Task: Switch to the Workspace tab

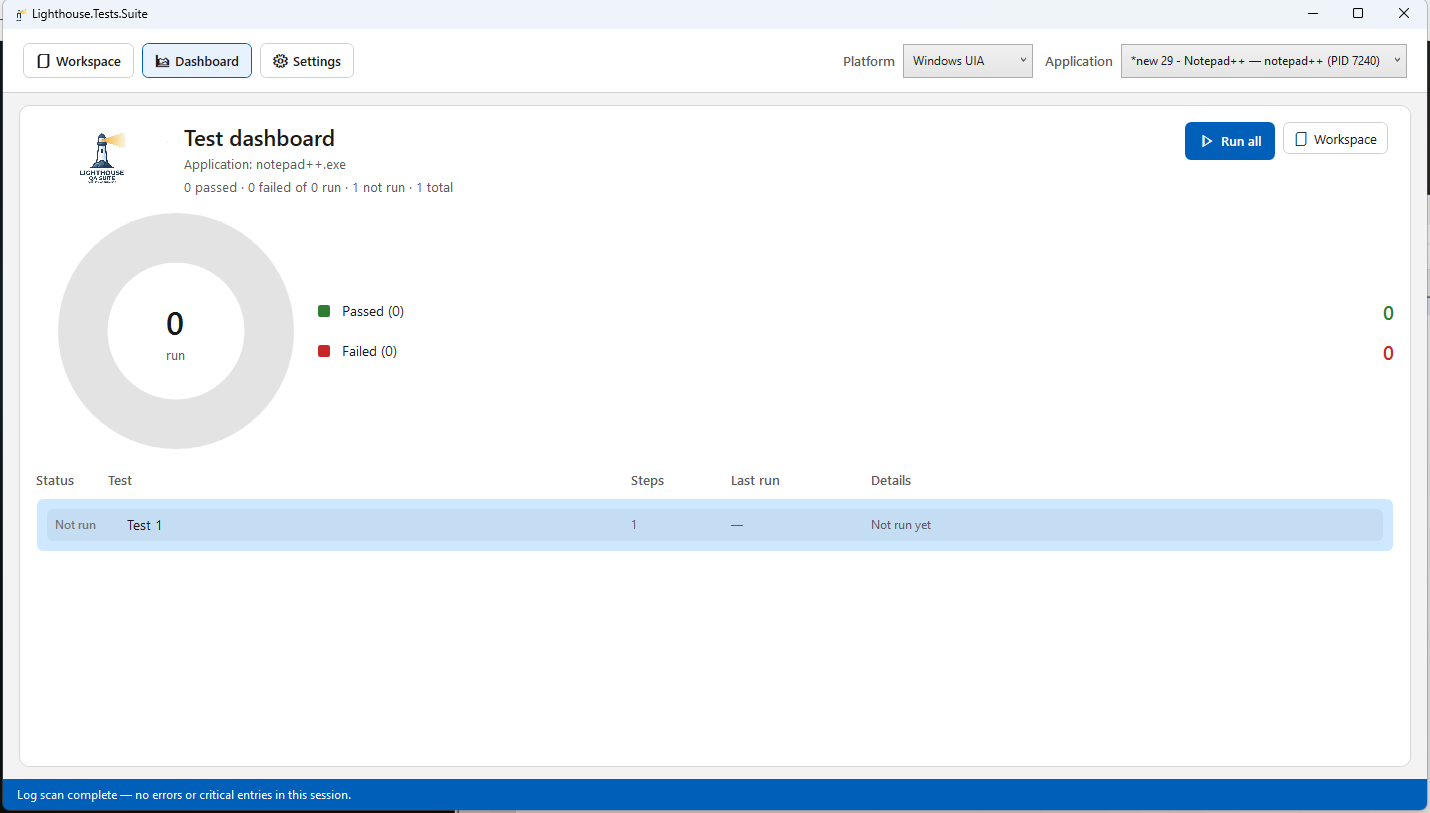Action: 79,61
